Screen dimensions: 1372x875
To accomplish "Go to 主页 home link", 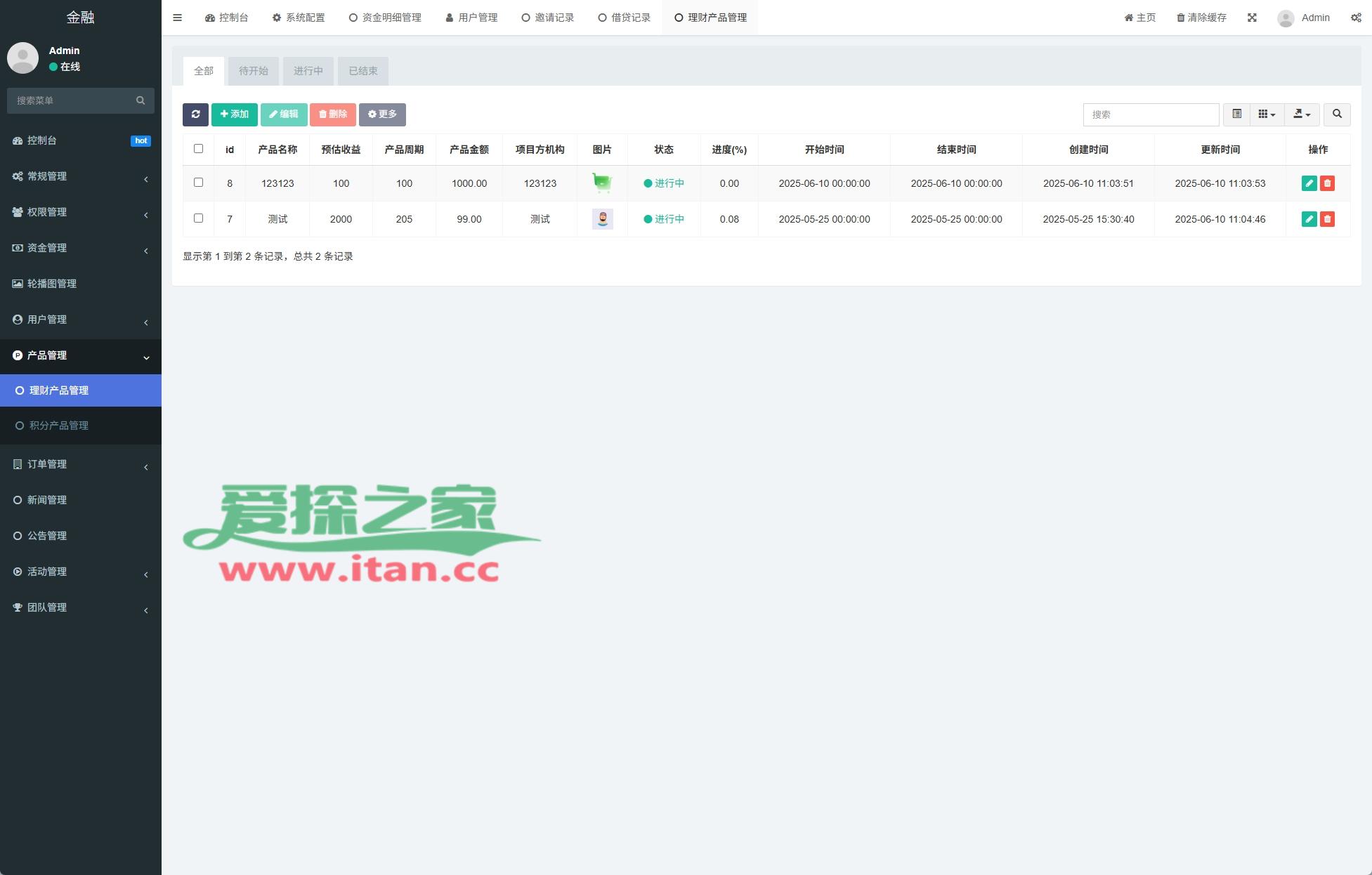I will (1139, 18).
